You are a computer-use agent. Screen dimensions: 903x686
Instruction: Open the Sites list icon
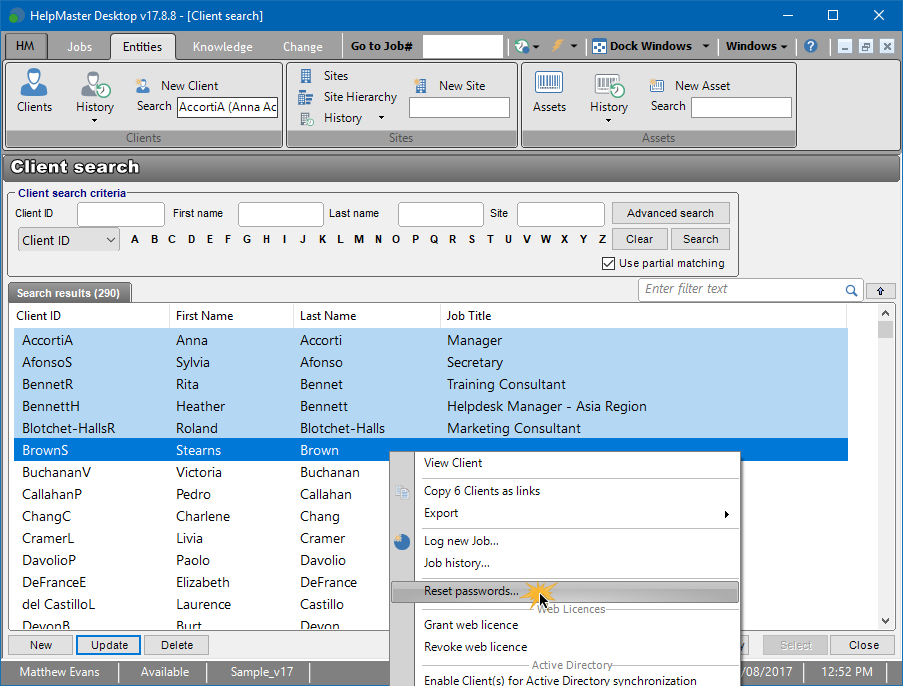306,75
